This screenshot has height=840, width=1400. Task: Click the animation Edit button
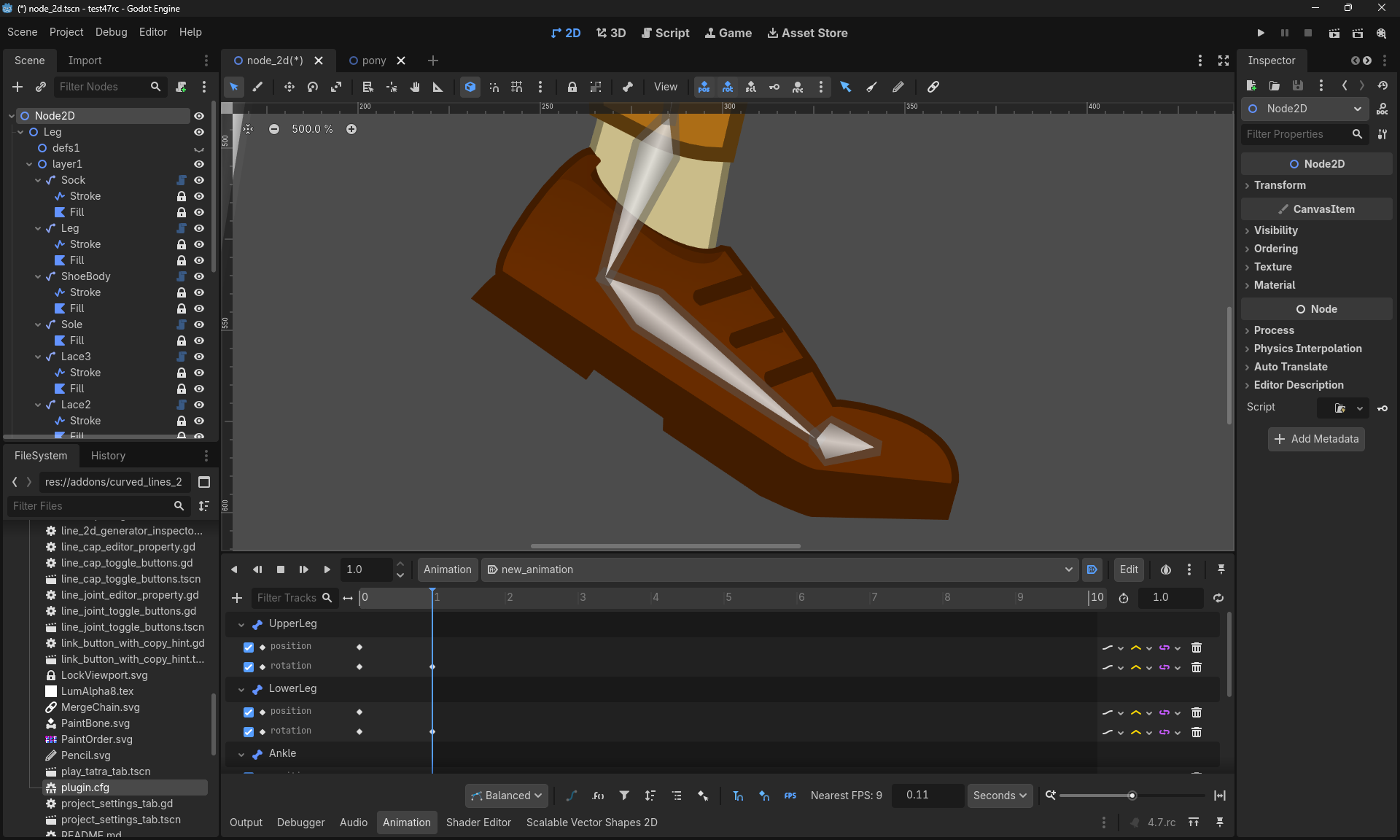(1129, 569)
